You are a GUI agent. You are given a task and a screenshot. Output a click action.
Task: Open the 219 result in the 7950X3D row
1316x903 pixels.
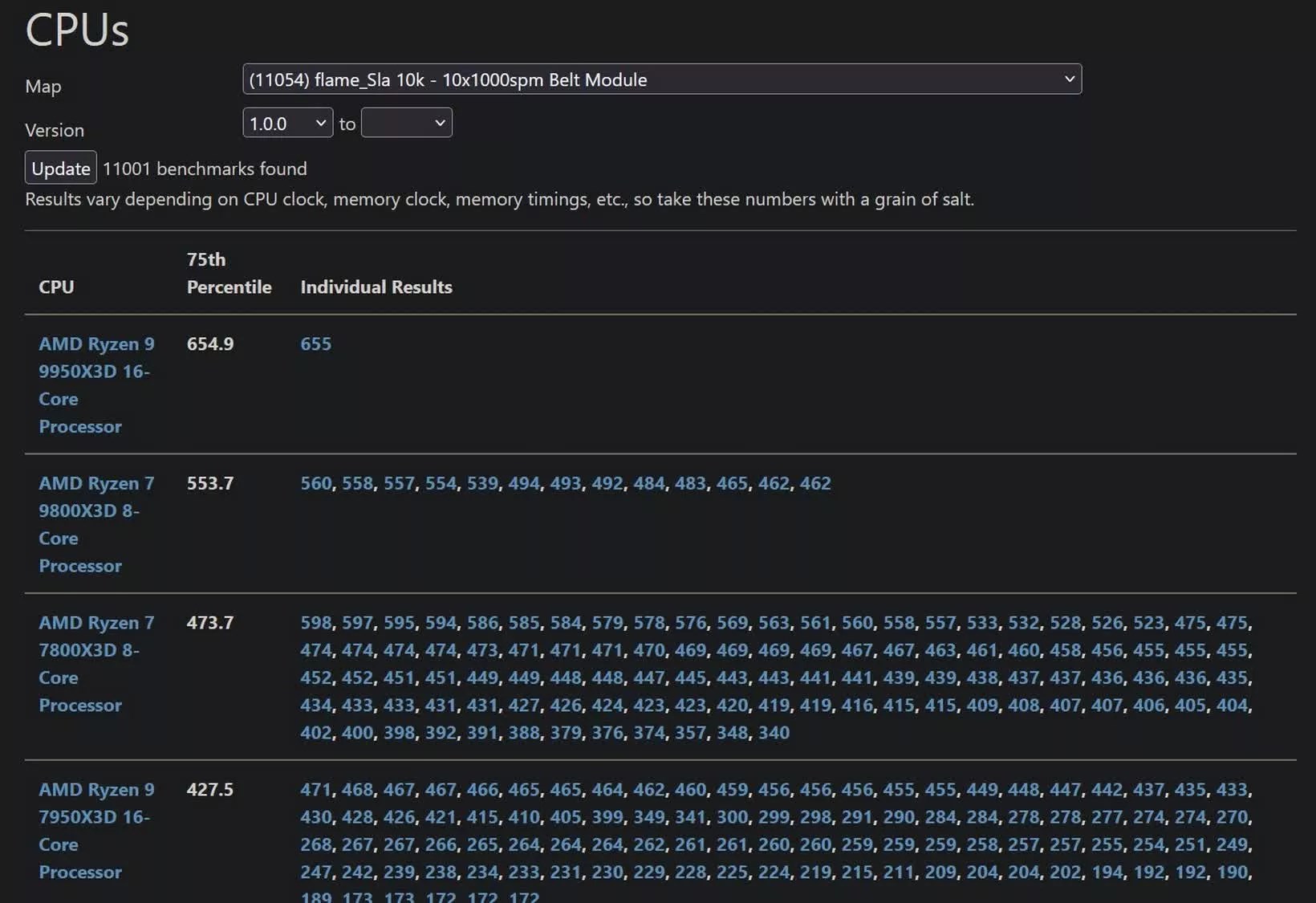[x=815, y=872]
